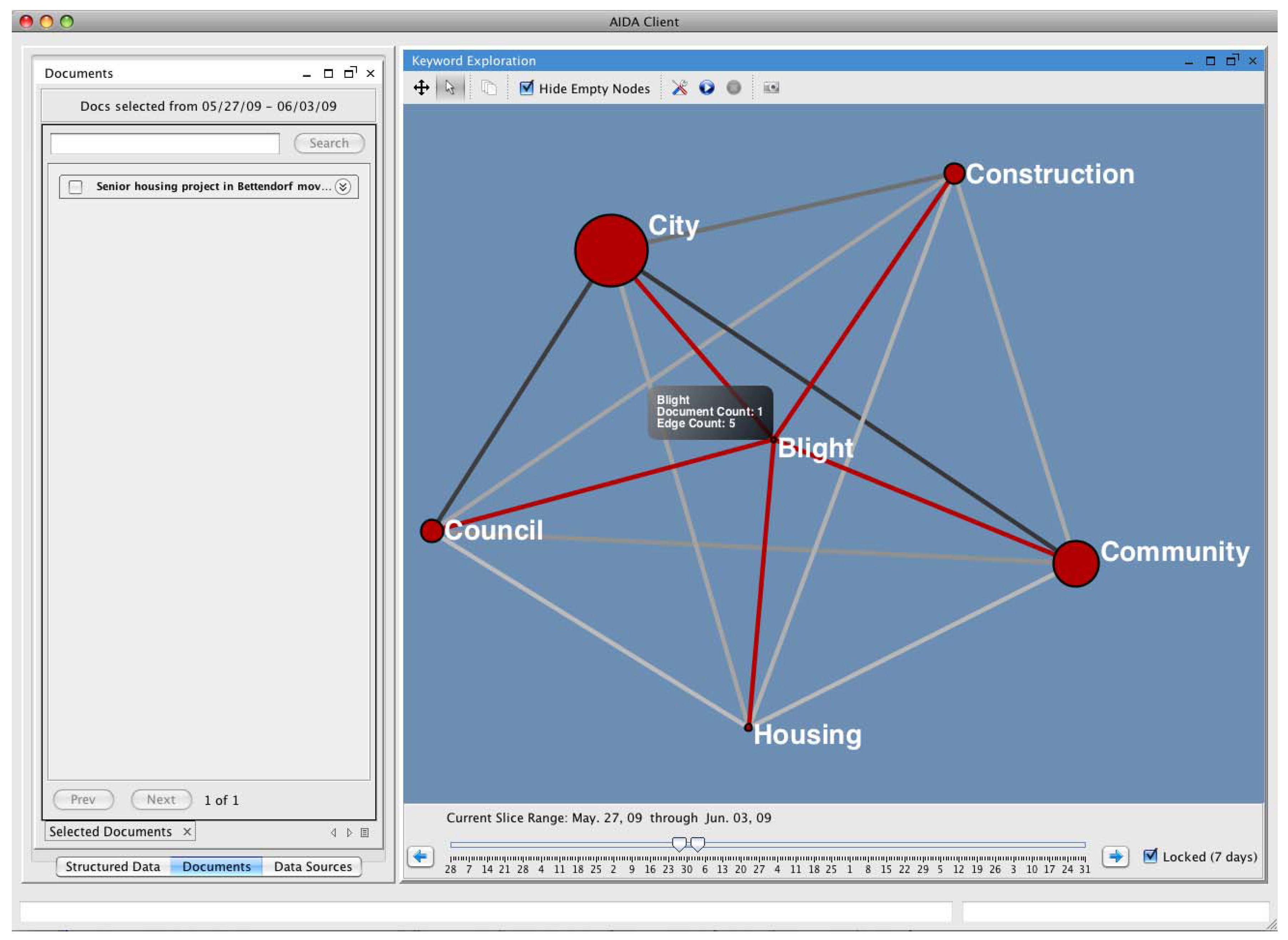Image resolution: width=1288 pixels, height=940 pixels.
Task: Open the tab list menu icon
Action: (365, 833)
